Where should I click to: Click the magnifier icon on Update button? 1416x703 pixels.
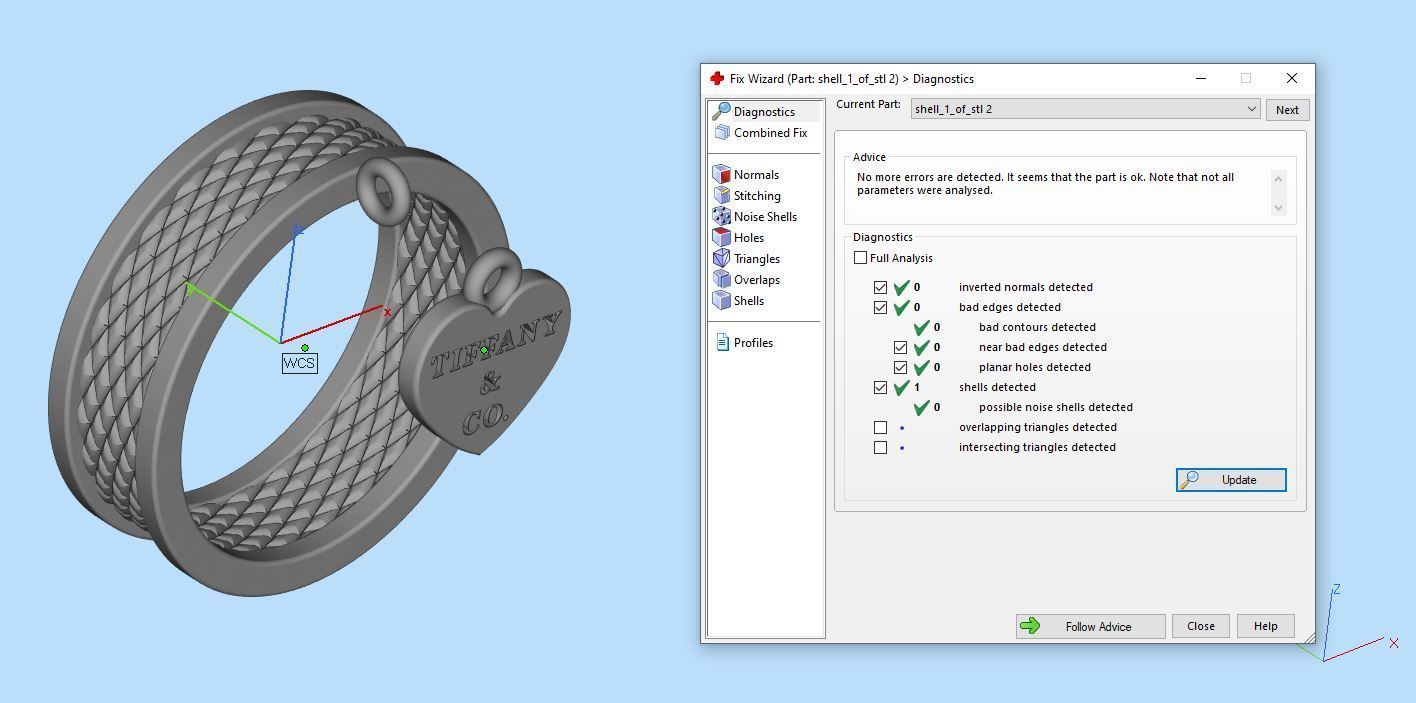1190,480
